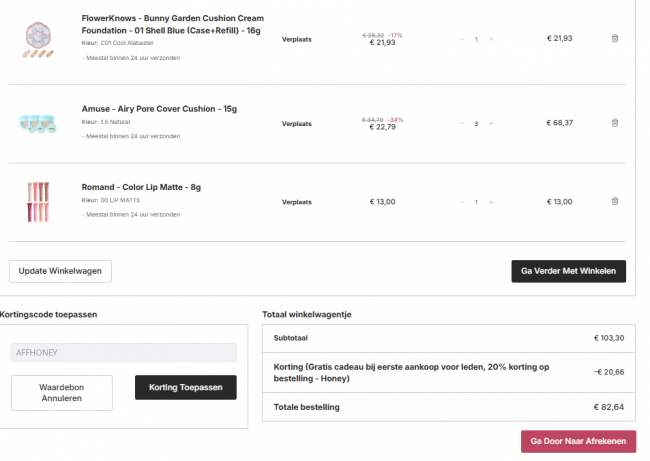This screenshot has width=650, height=461.
Task: Delete the FlowerKnows Bunny Garden foundation item
Action: 614,38
